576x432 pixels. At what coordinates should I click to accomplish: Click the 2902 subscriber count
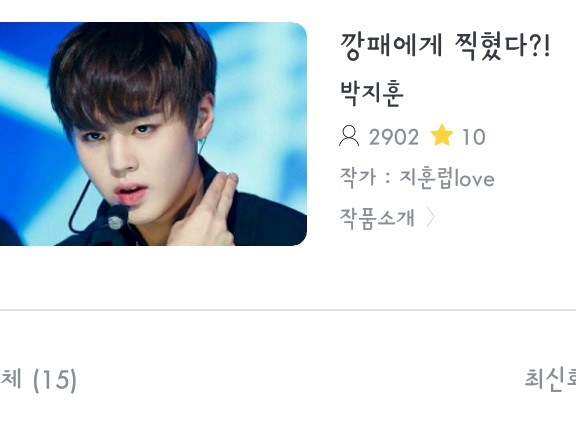click(393, 137)
